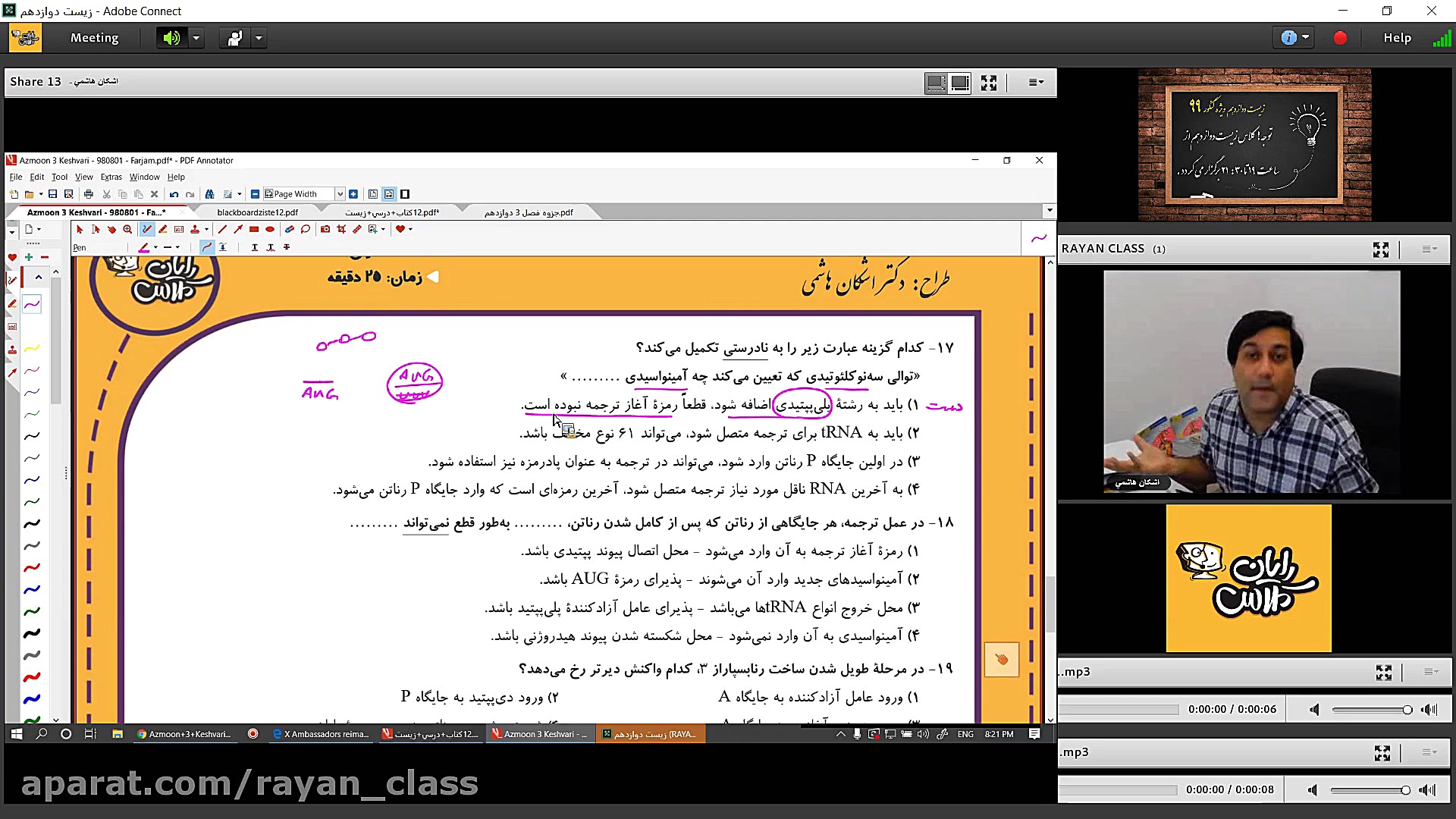The image size is (1456, 819).
Task: Select the Arrow drawing tool
Action: [x=238, y=229]
